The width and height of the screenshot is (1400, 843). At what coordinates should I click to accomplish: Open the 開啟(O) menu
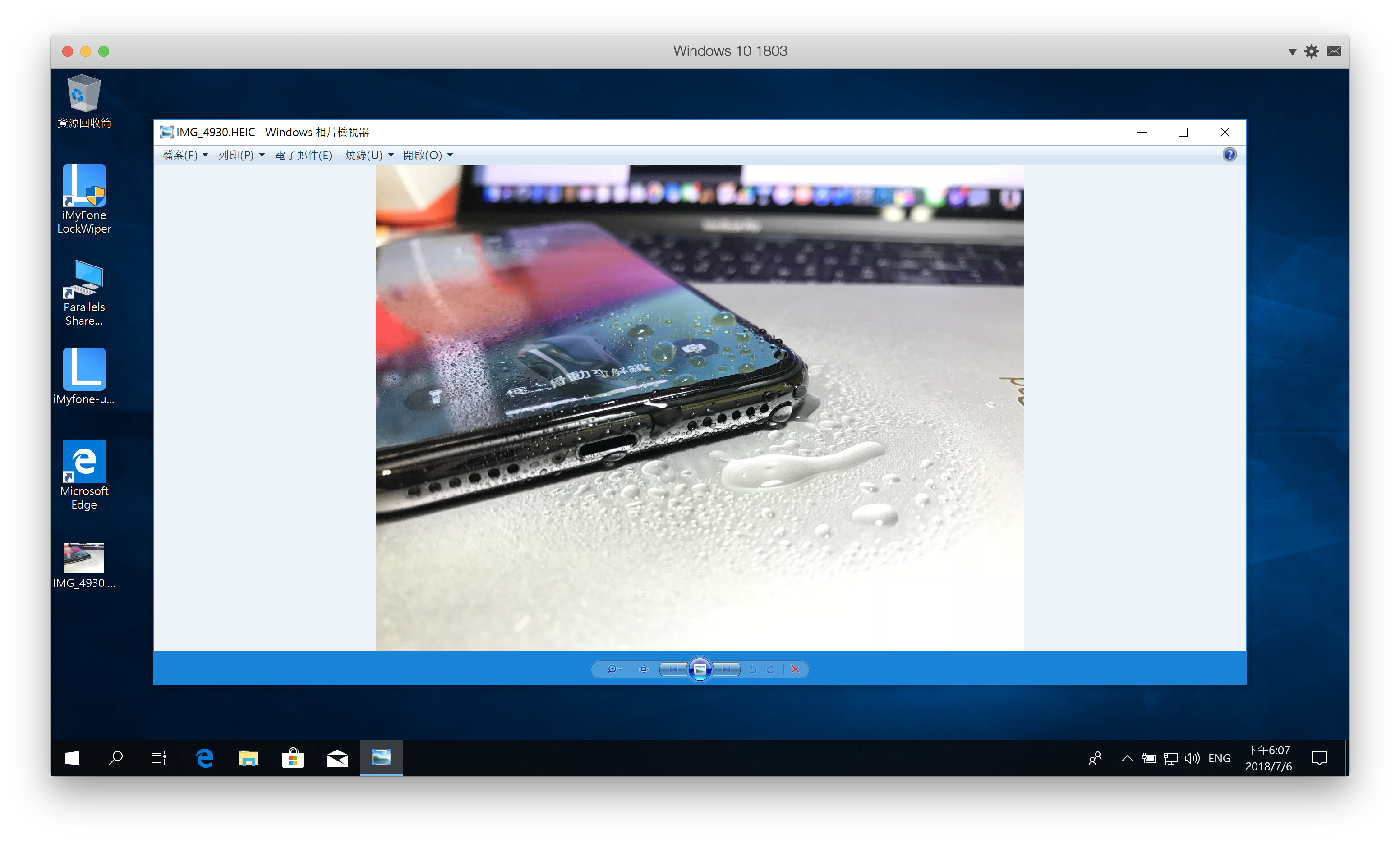(x=428, y=155)
